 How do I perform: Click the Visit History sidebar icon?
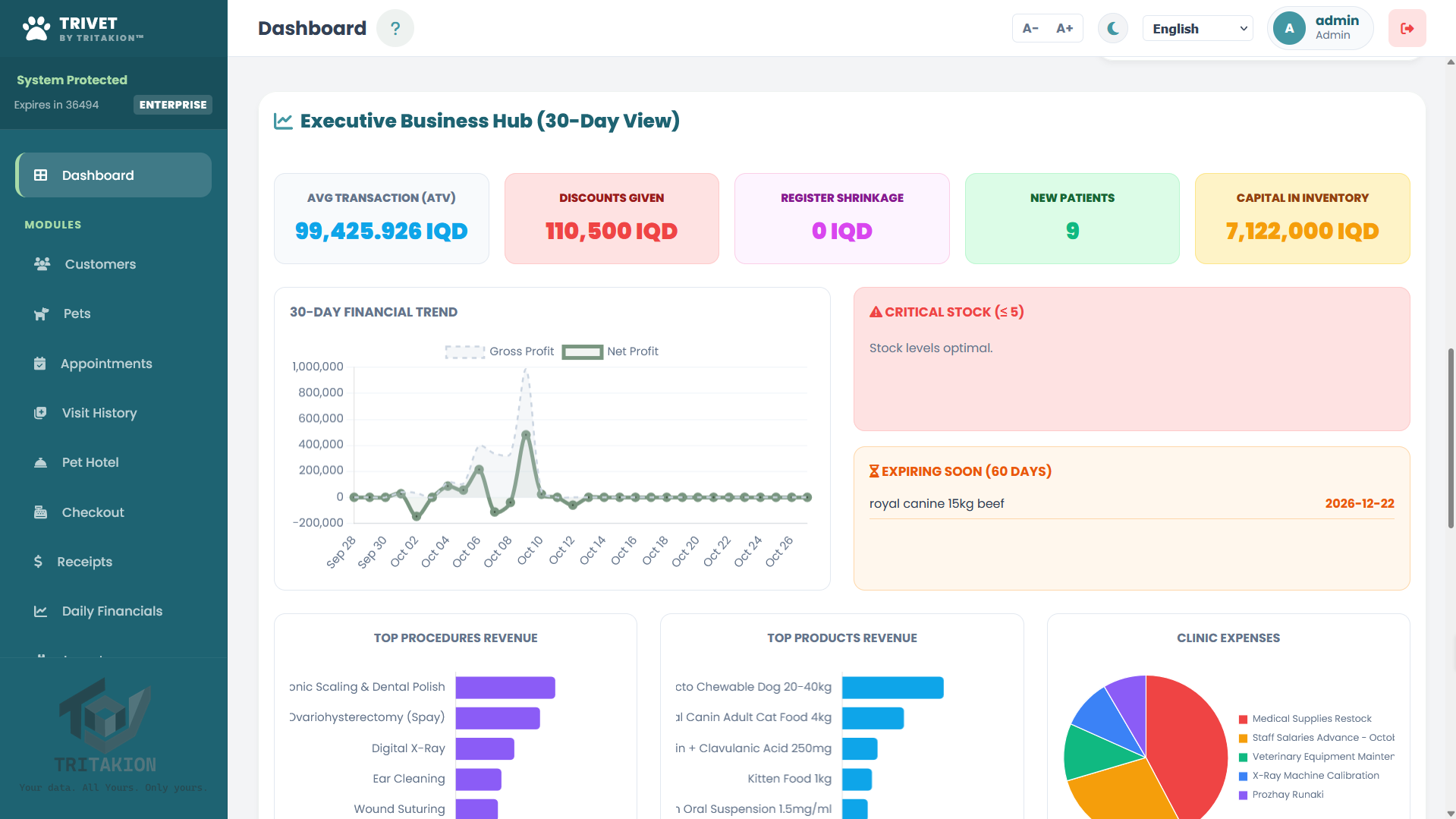tap(40, 413)
